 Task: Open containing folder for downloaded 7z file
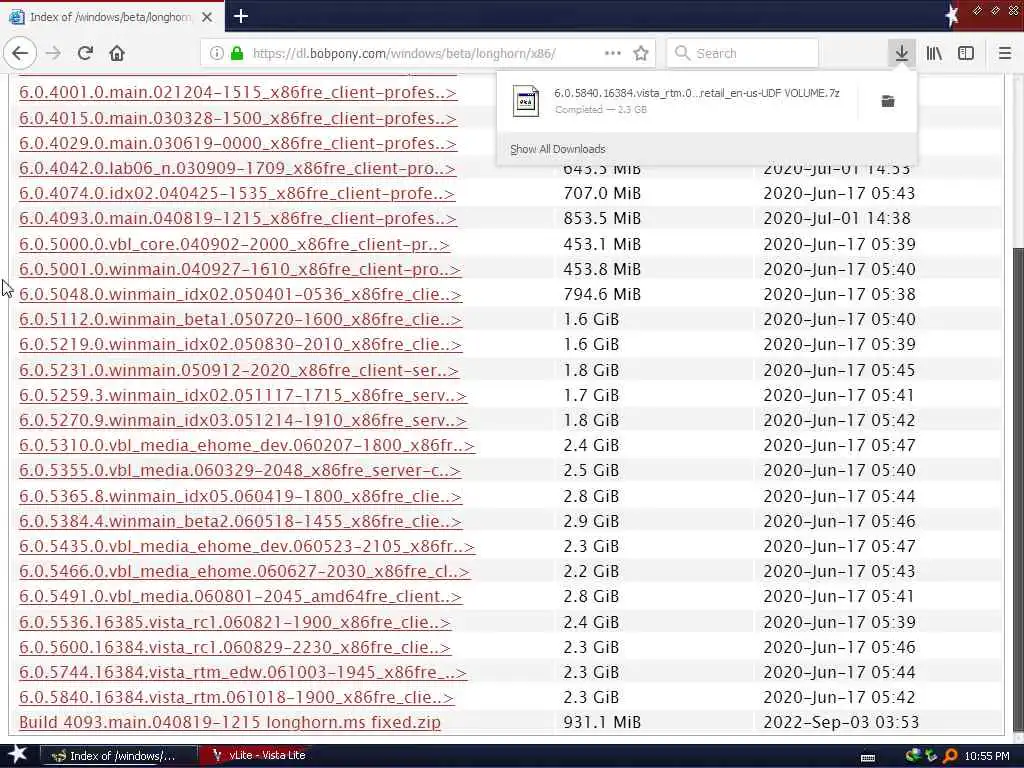[x=888, y=101]
